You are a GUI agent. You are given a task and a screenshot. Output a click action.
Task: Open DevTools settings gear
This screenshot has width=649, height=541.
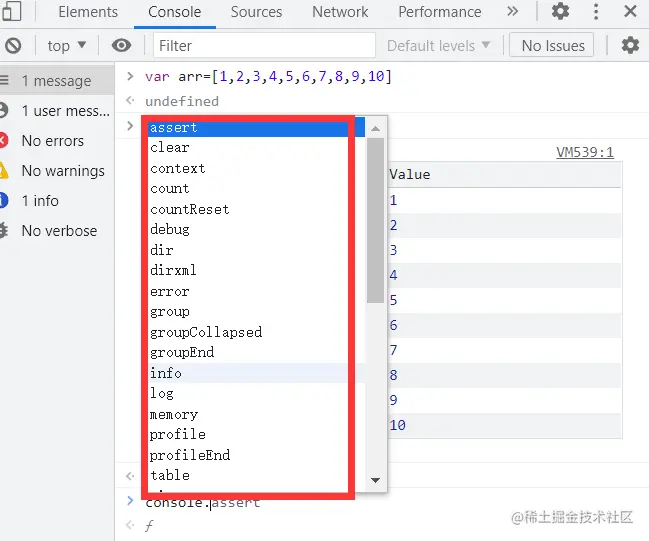pyautogui.click(x=560, y=12)
